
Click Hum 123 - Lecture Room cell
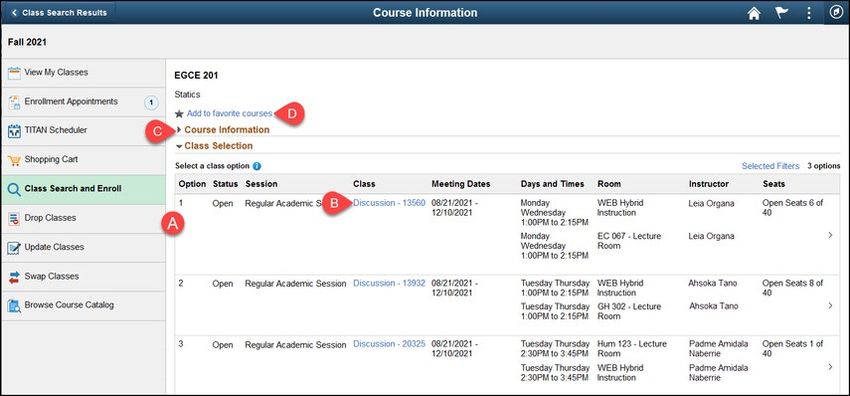click(633, 349)
